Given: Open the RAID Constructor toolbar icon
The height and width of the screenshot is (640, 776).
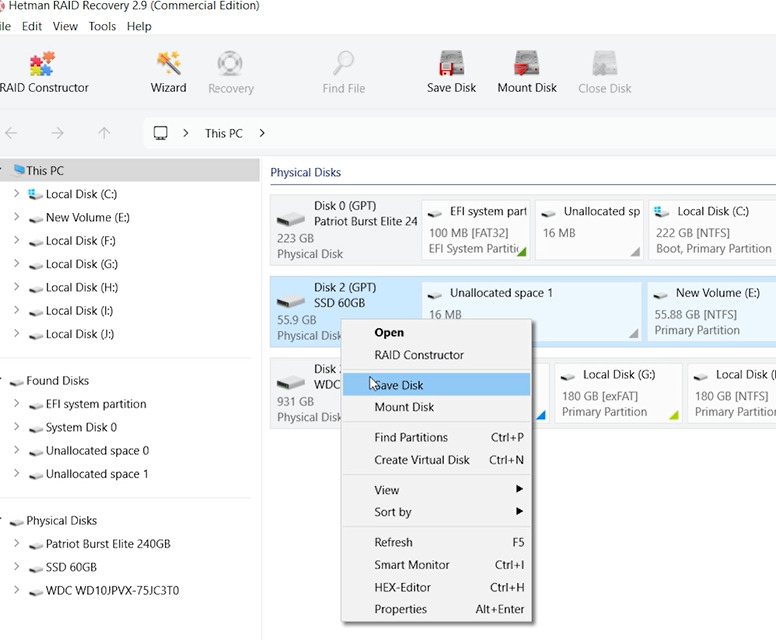Looking at the screenshot, I should point(42,64).
